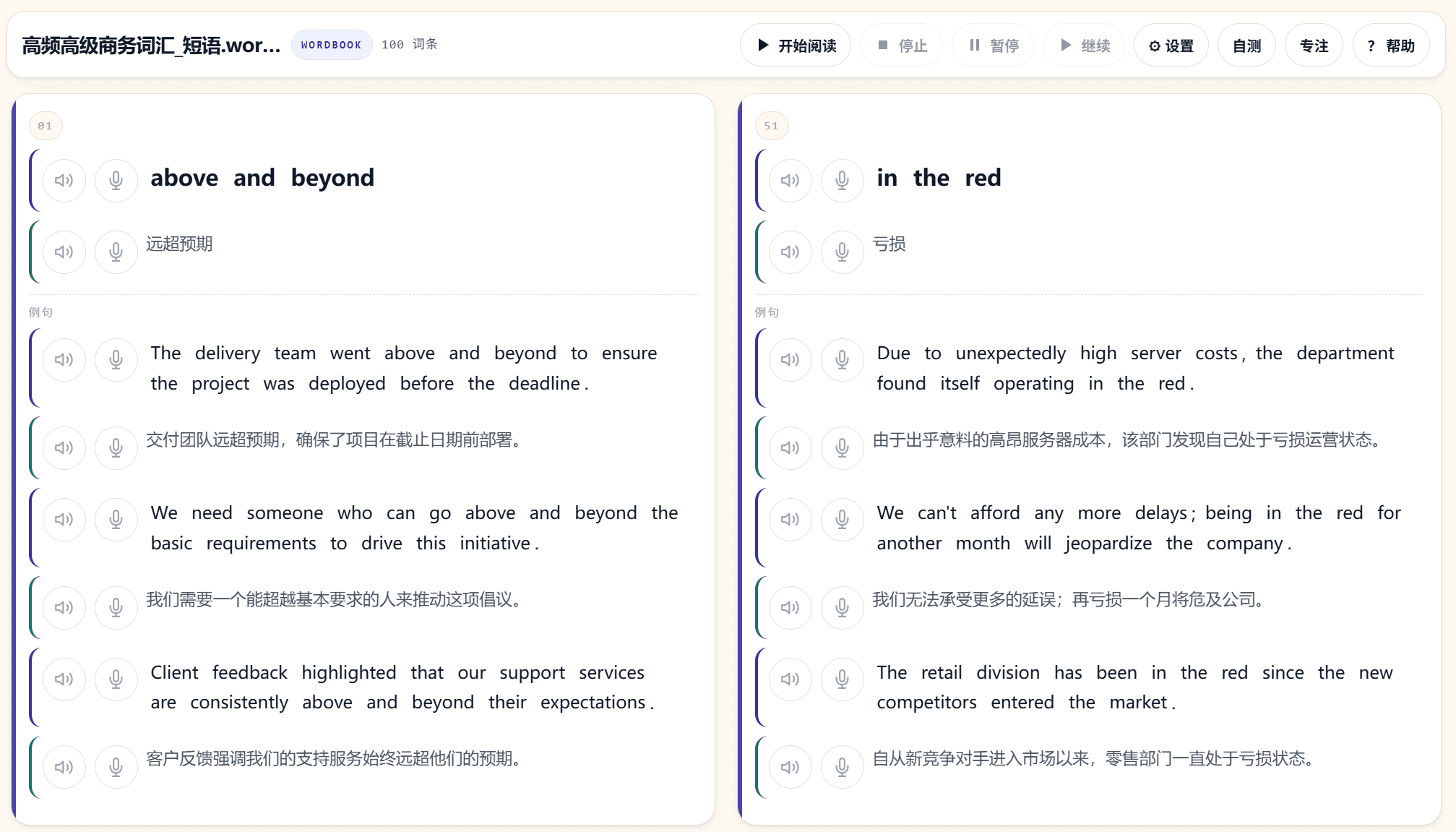Image resolution: width=1456 pixels, height=832 pixels.
Task: Click the 继续 resume button
Action: click(x=1084, y=46)
